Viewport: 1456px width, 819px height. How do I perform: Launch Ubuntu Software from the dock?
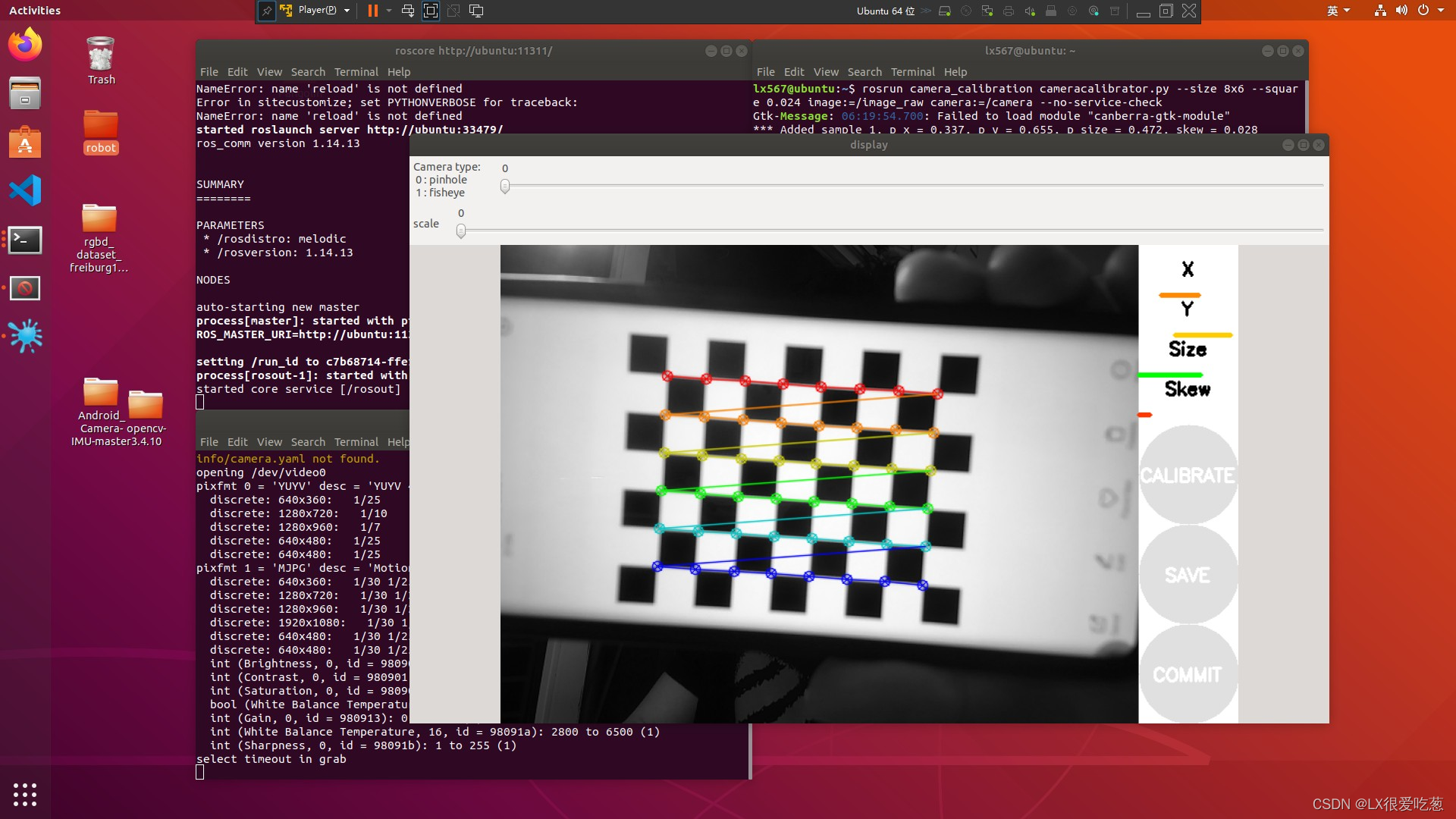tap(25, 142)
